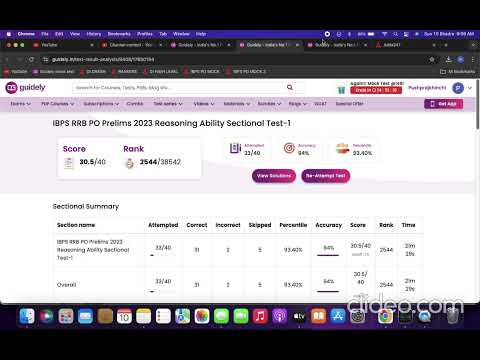Screen dimensions: 480x360
Task: Expand the Videos dropdown
Action: click(x=204, y=104)
